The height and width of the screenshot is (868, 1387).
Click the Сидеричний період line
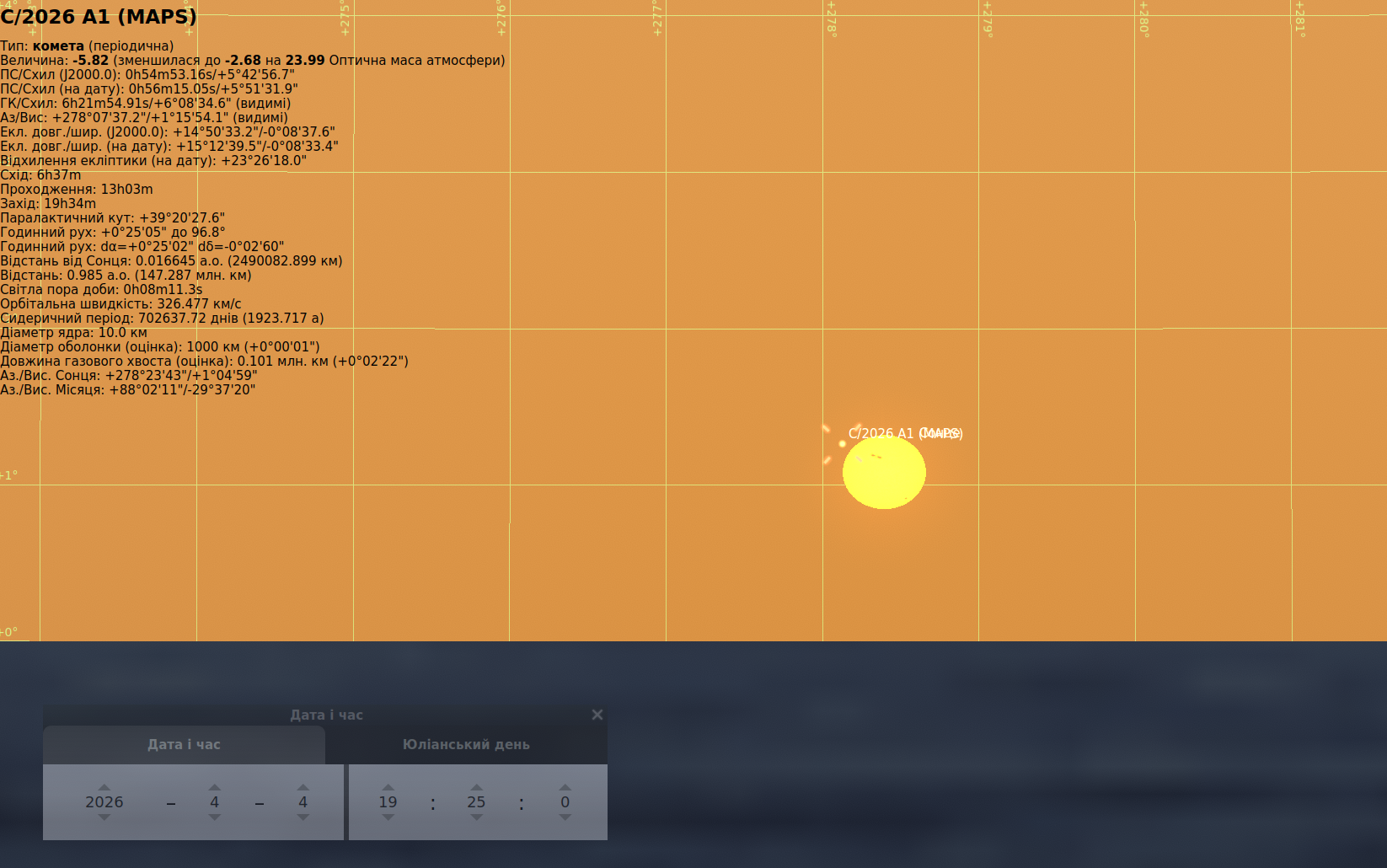[x=162, y=319]
